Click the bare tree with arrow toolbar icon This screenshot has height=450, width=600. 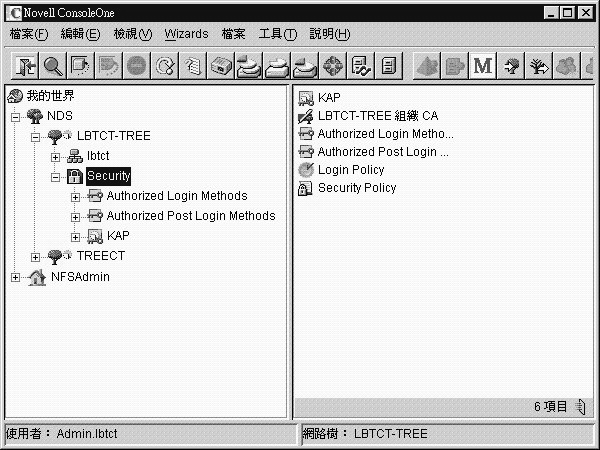(539, 66)
